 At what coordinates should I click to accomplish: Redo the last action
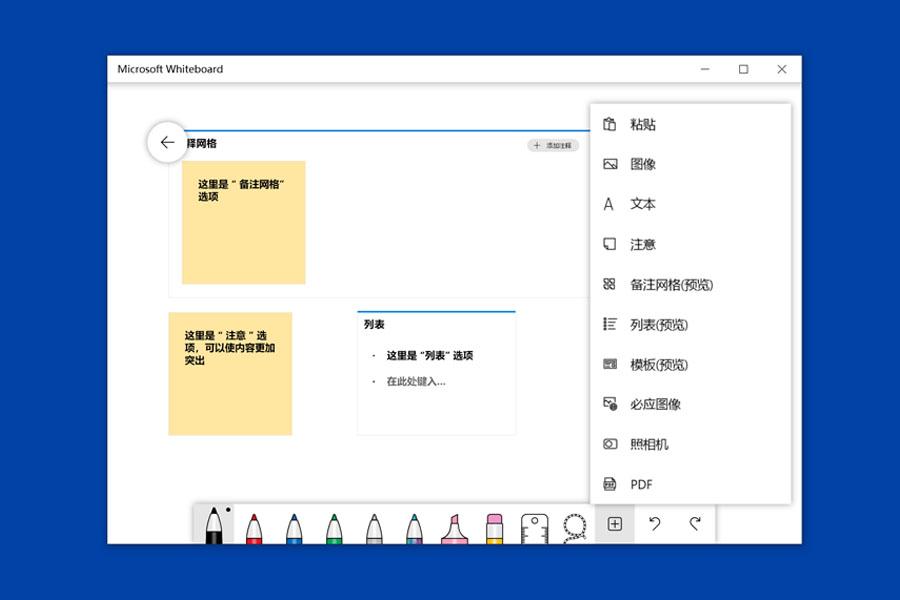click(695, 524)
